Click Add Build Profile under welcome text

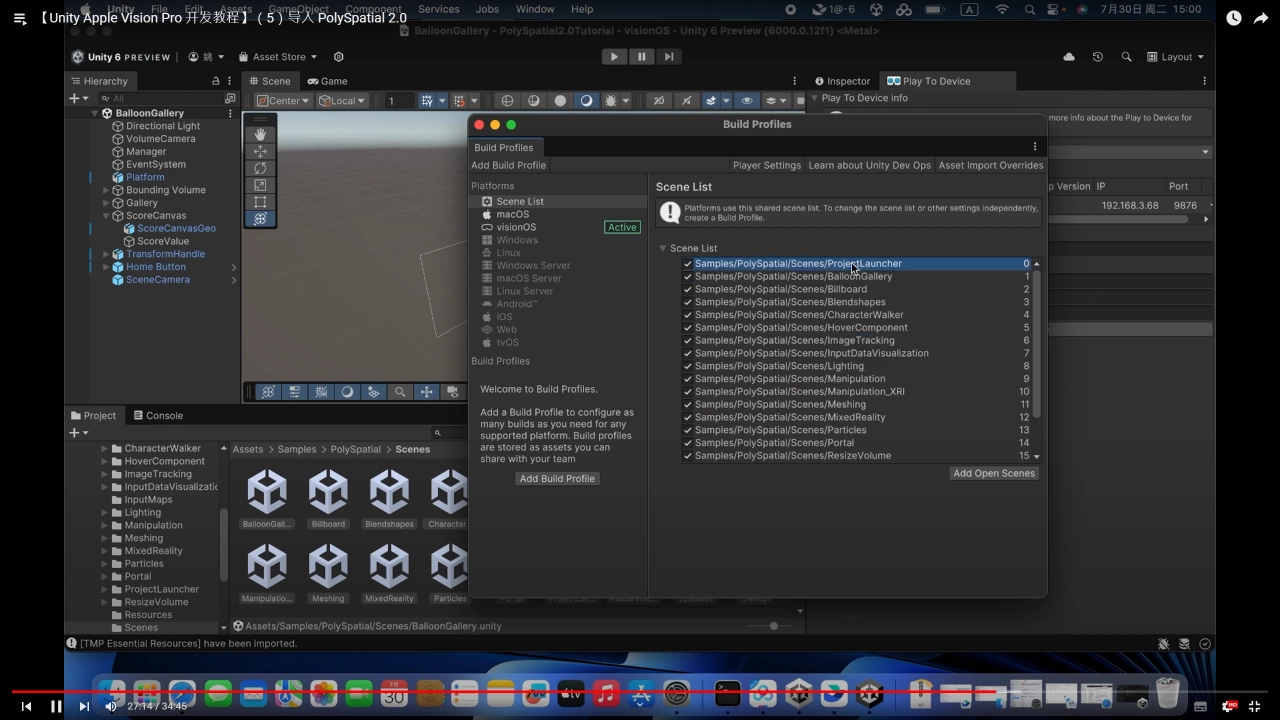(x=557, y=478)
